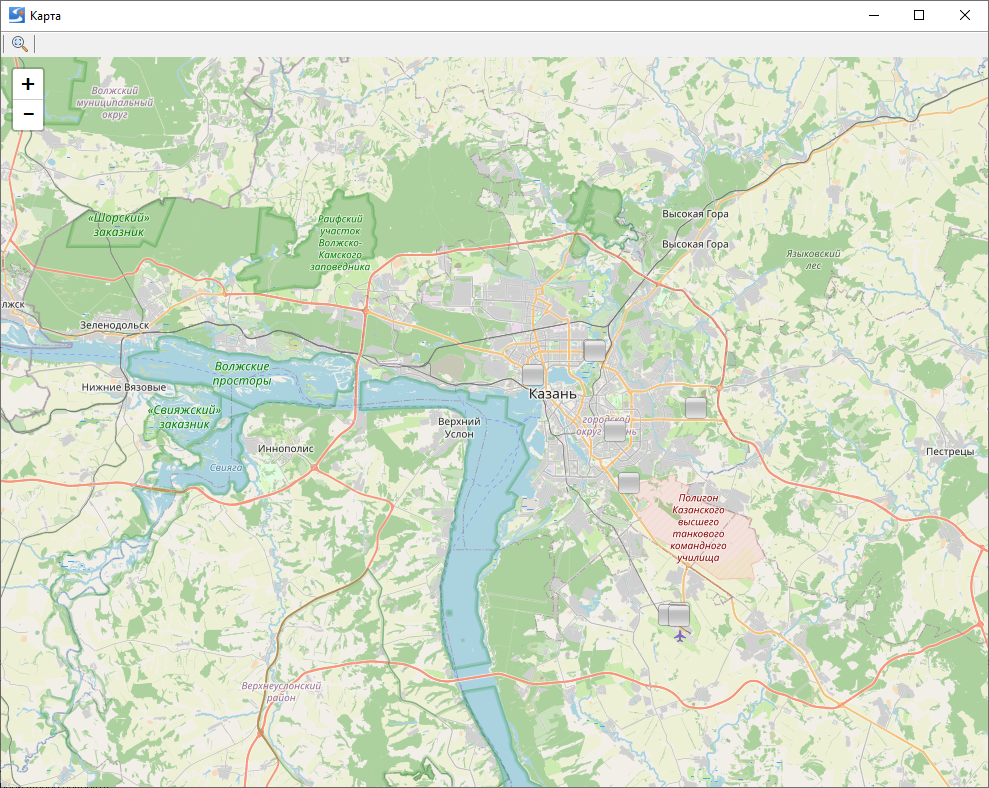The height and width of the screenshot is (788, 989).
Task: Click the Казань city label
Action: pyautogui.click(x=553, y=394)
